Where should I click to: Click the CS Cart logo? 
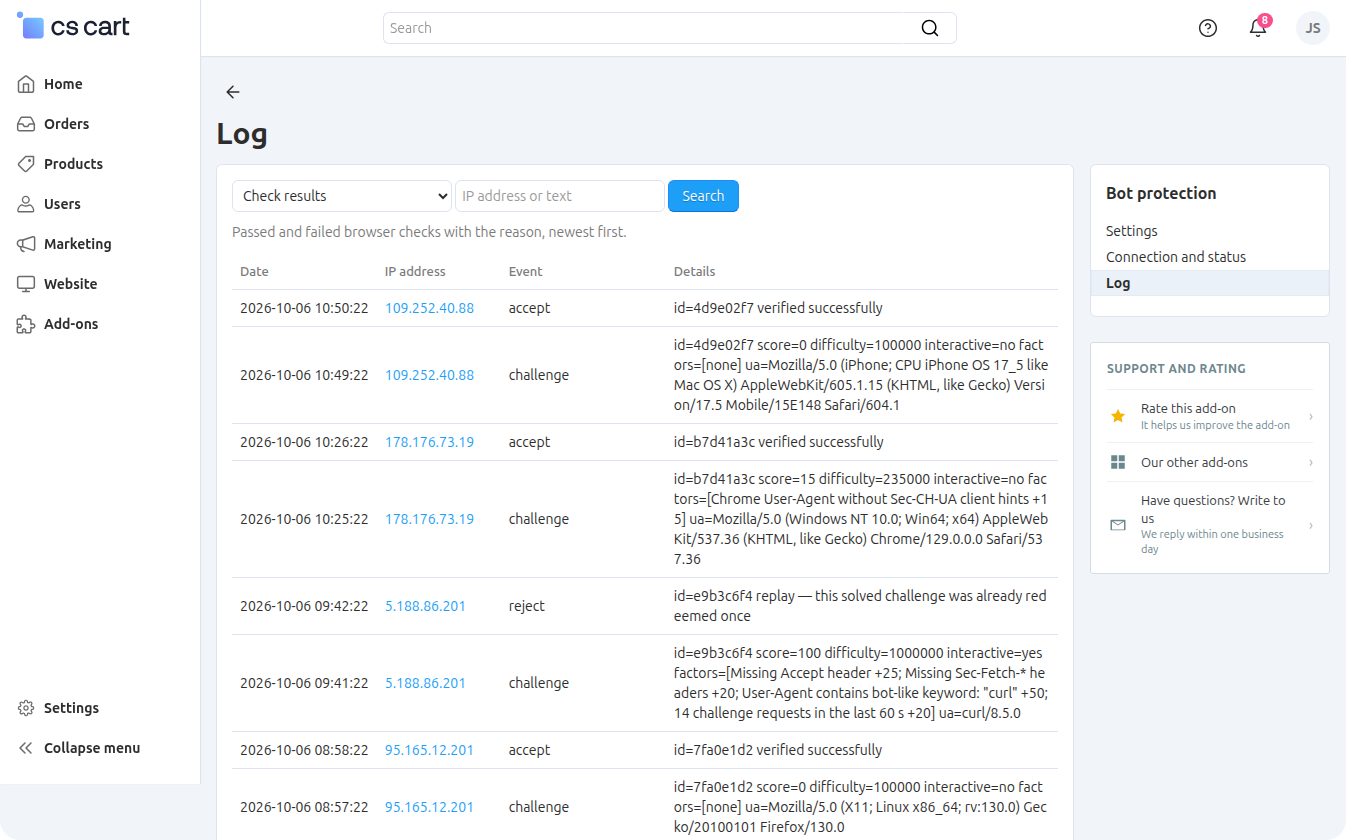tap(74, 27)
